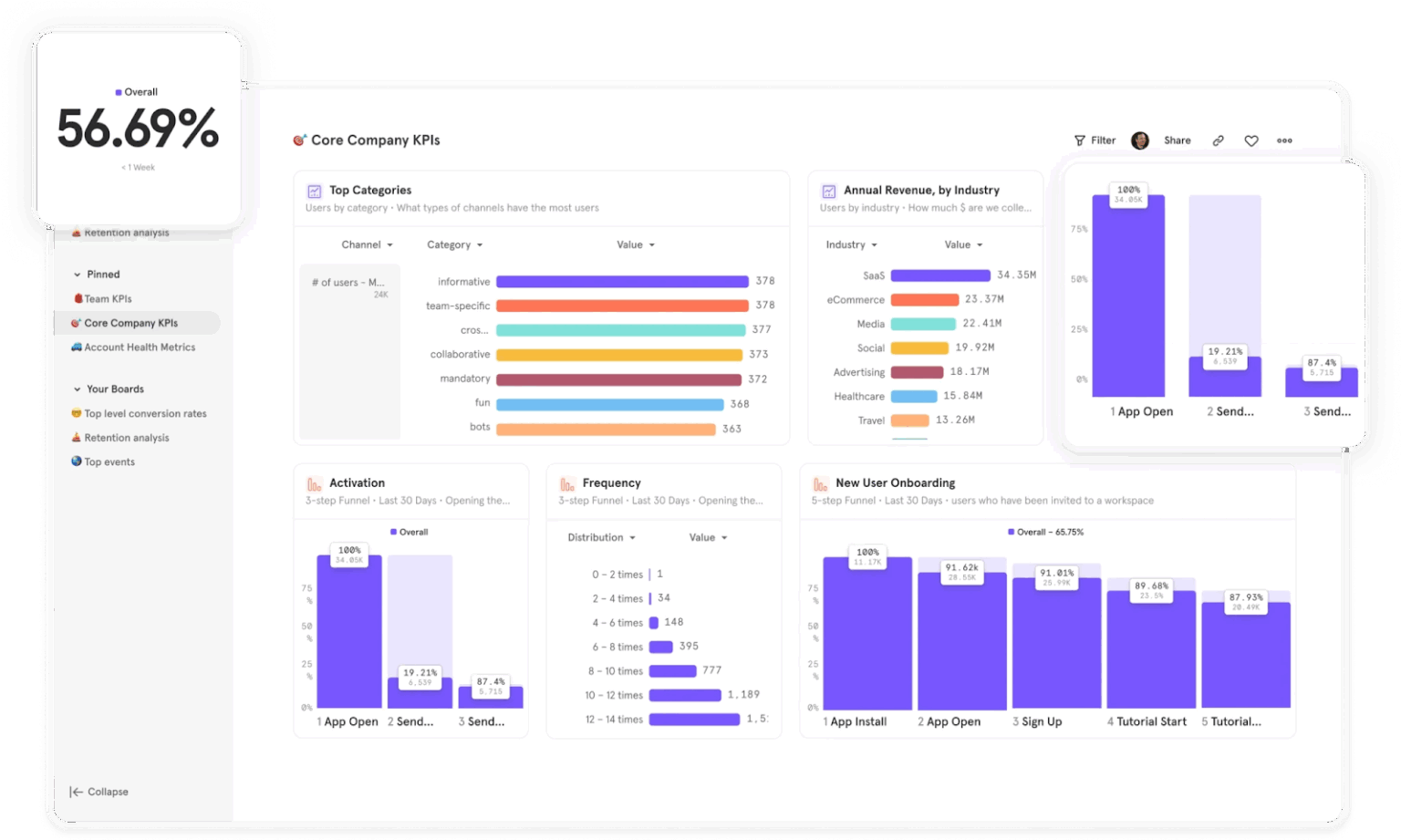
Task: Open the Industry dropdown in Annual Revenue
Action: coord(850,244)
